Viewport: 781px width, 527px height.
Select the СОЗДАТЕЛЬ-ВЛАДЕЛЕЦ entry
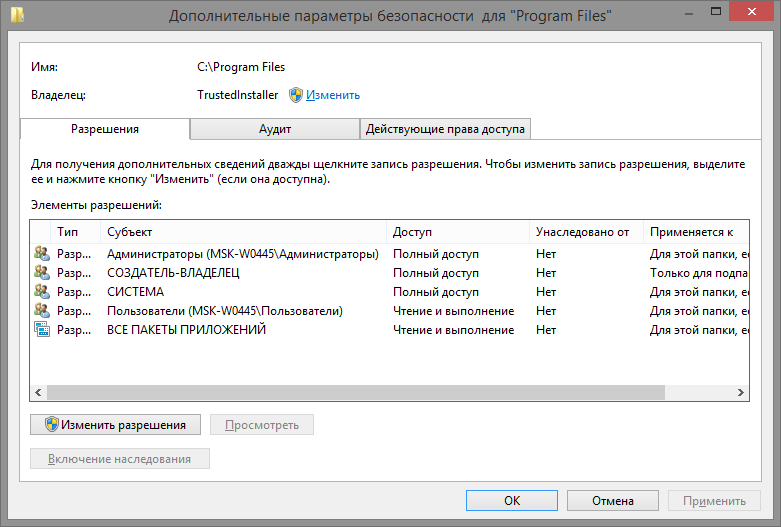click(x=390, y=272)
